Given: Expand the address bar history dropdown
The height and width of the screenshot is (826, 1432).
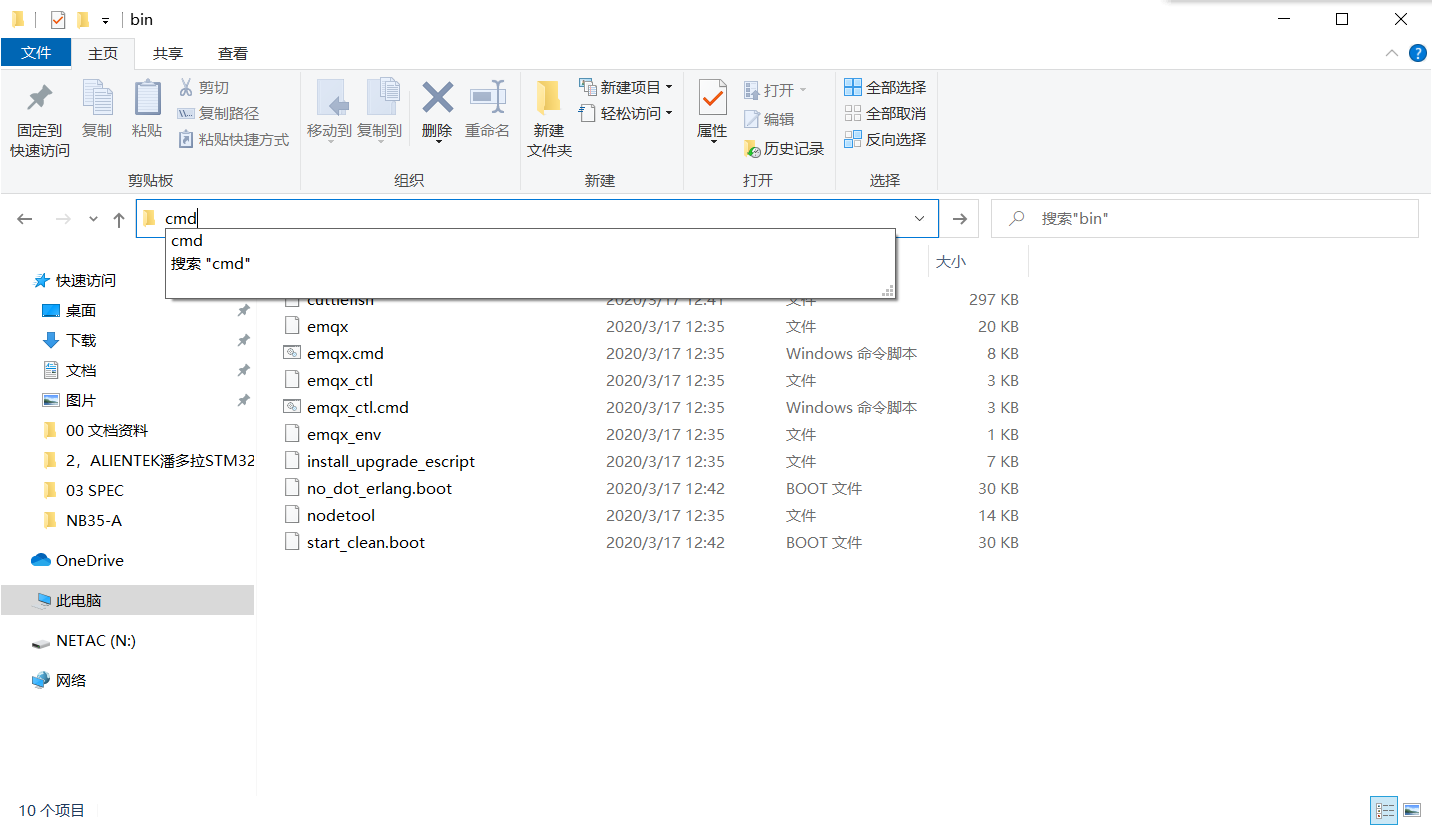Looking at the screenshot, I should click(x=919, y=219).
